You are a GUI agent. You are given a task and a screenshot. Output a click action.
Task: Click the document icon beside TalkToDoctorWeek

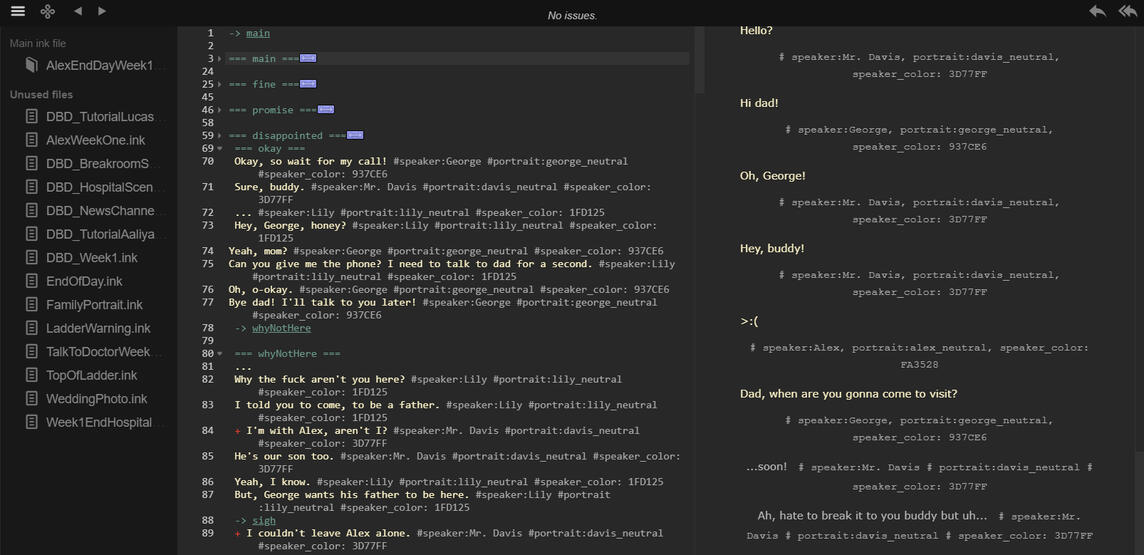[31, 352]
